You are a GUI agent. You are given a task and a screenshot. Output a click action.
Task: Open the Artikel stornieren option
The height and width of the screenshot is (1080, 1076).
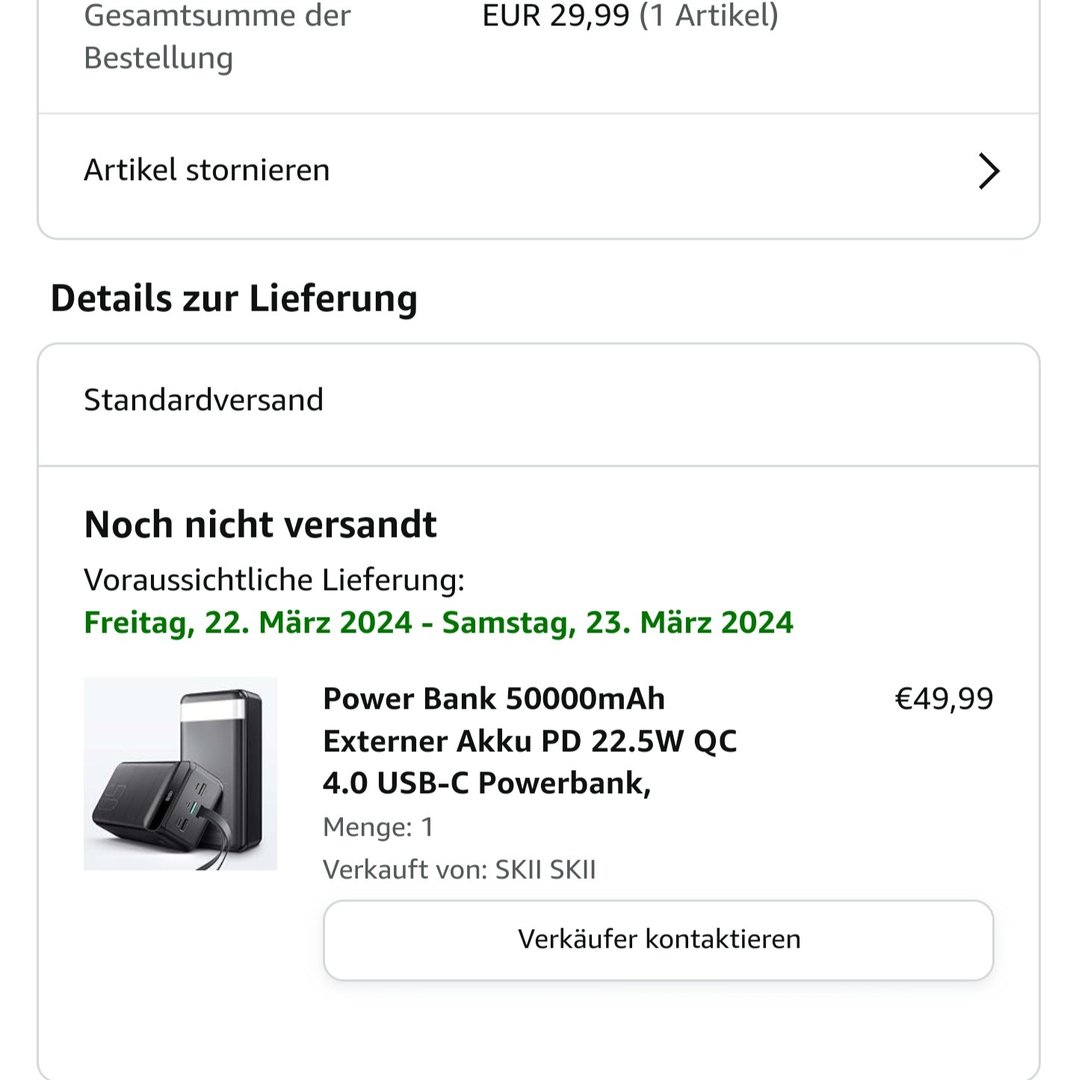[x=207, y=170]
